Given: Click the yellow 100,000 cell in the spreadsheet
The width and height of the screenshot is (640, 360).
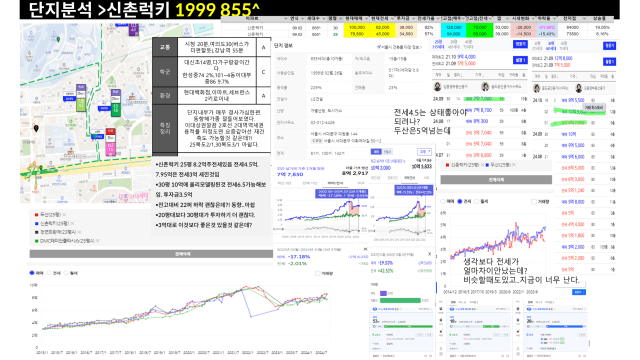Looking at the screenshot, I should point(357,28).
